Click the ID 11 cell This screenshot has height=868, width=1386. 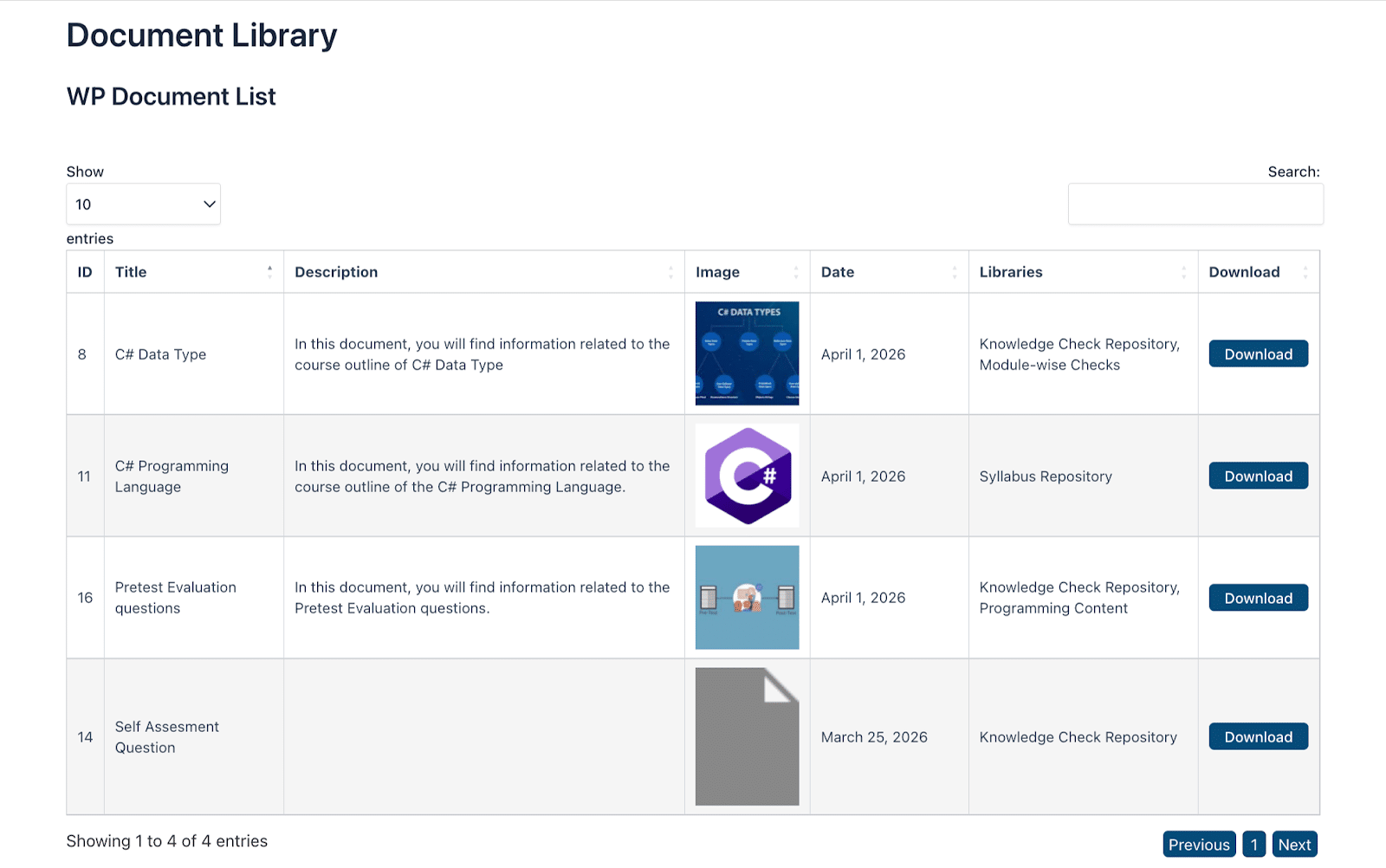[x=85, y=476]
